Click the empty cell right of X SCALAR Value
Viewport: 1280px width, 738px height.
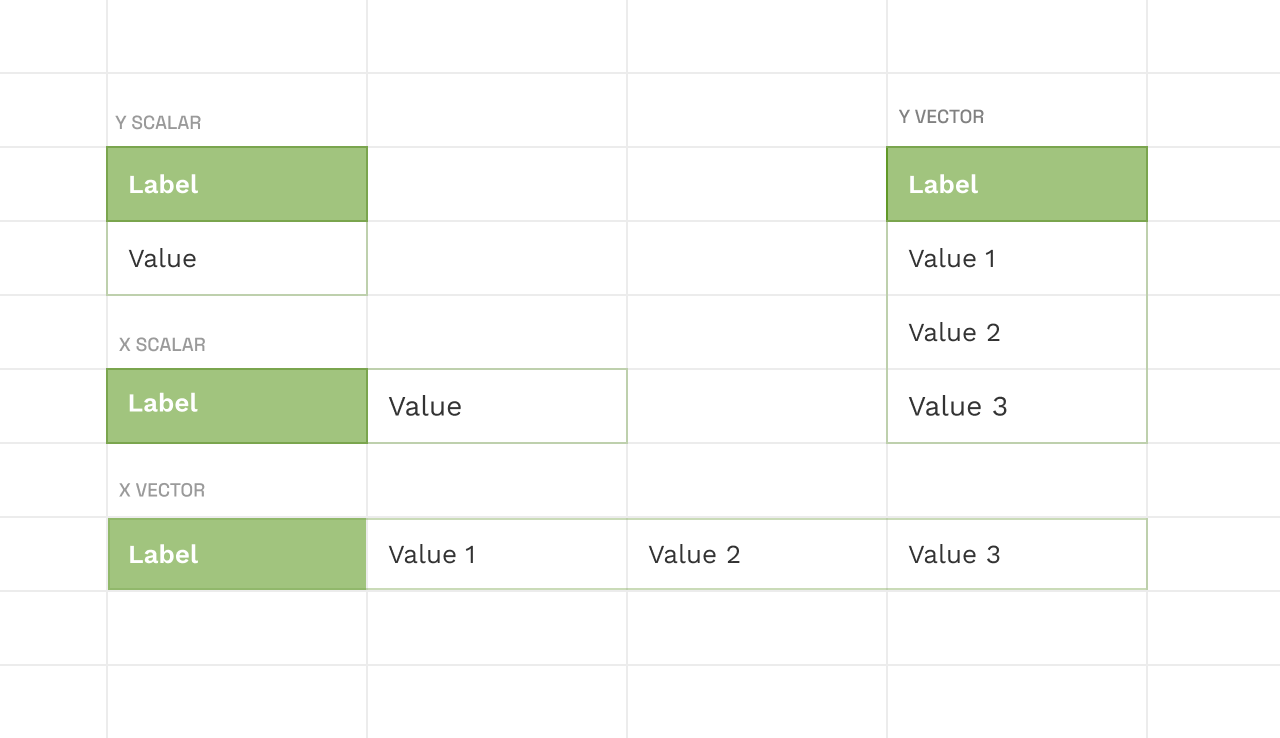coord(757,406)
